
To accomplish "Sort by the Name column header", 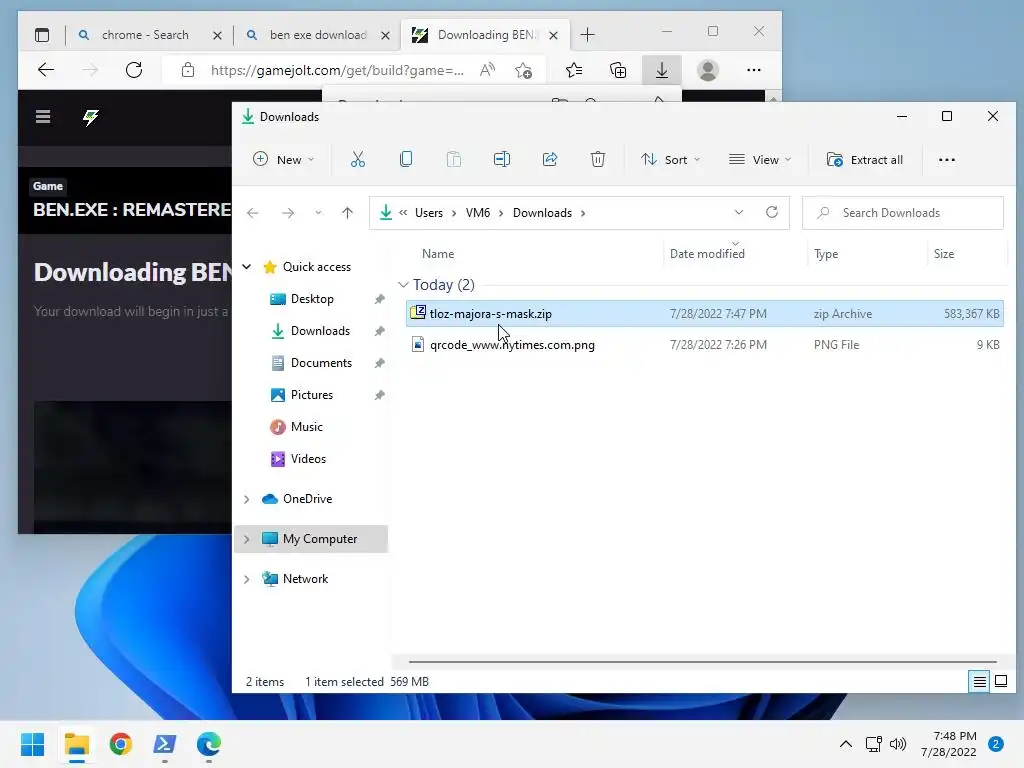I will point(438,254).
